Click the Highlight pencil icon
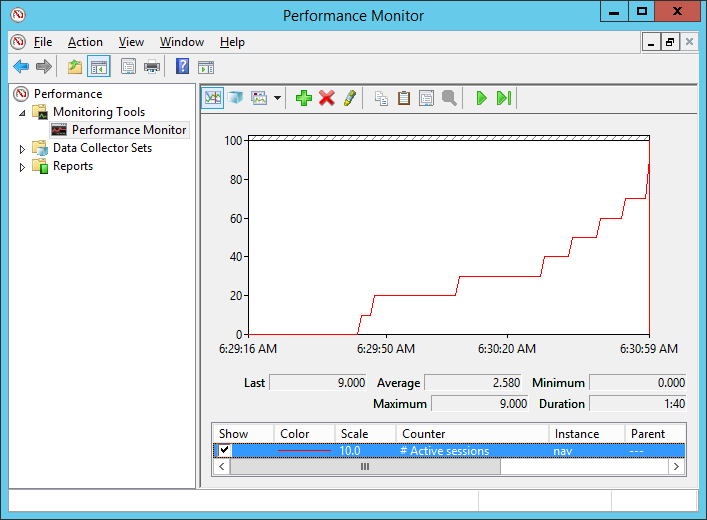Screen dimensions: 707x520 pyautogui.click(x=349, y=98)
